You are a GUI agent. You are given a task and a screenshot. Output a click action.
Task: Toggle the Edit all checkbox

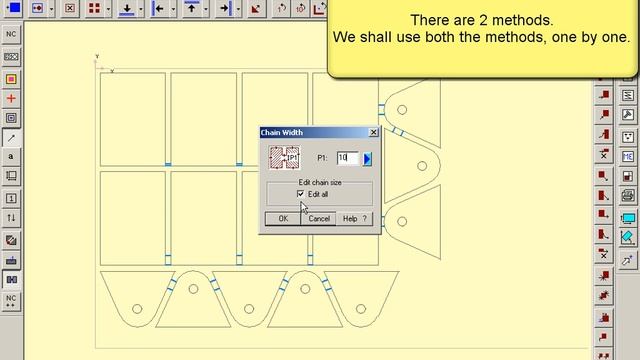pos(301,194)
